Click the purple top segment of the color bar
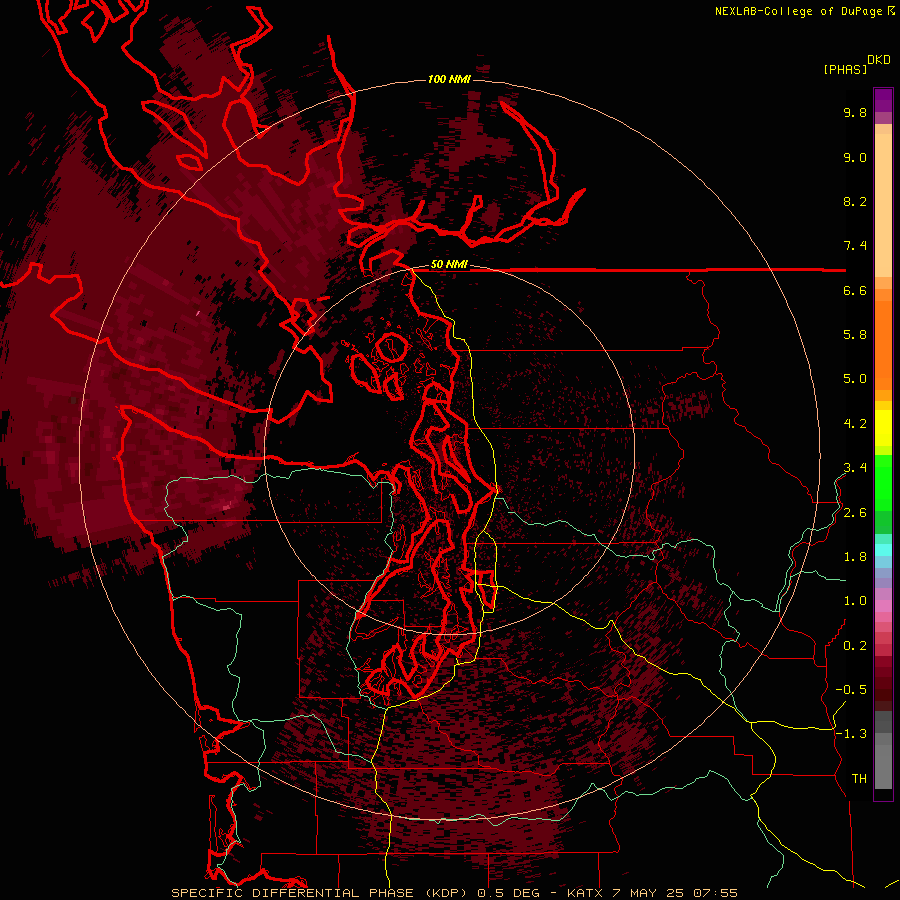Screen dimensions: 900x900 [883, 100]
